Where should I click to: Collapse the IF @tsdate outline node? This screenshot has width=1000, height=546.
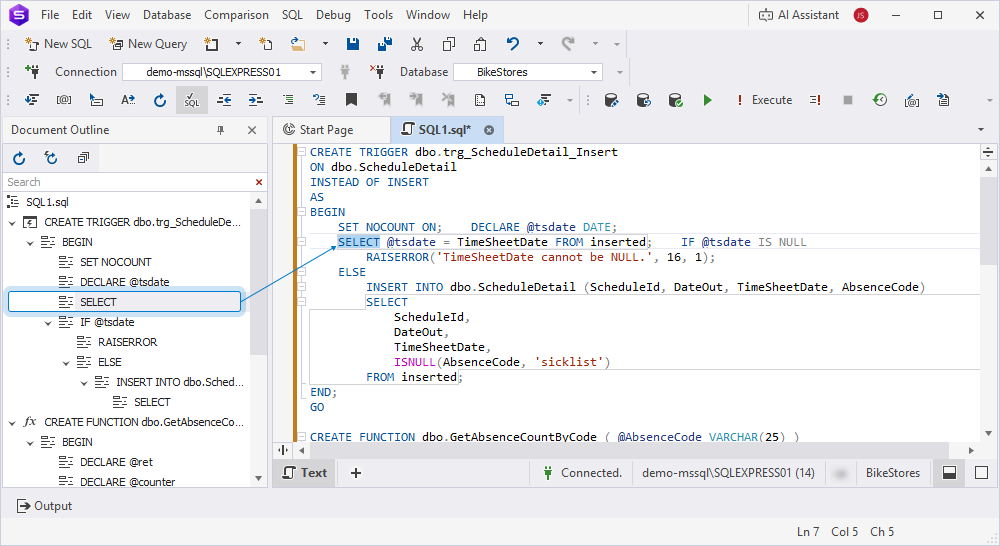[x=48, y=323]
